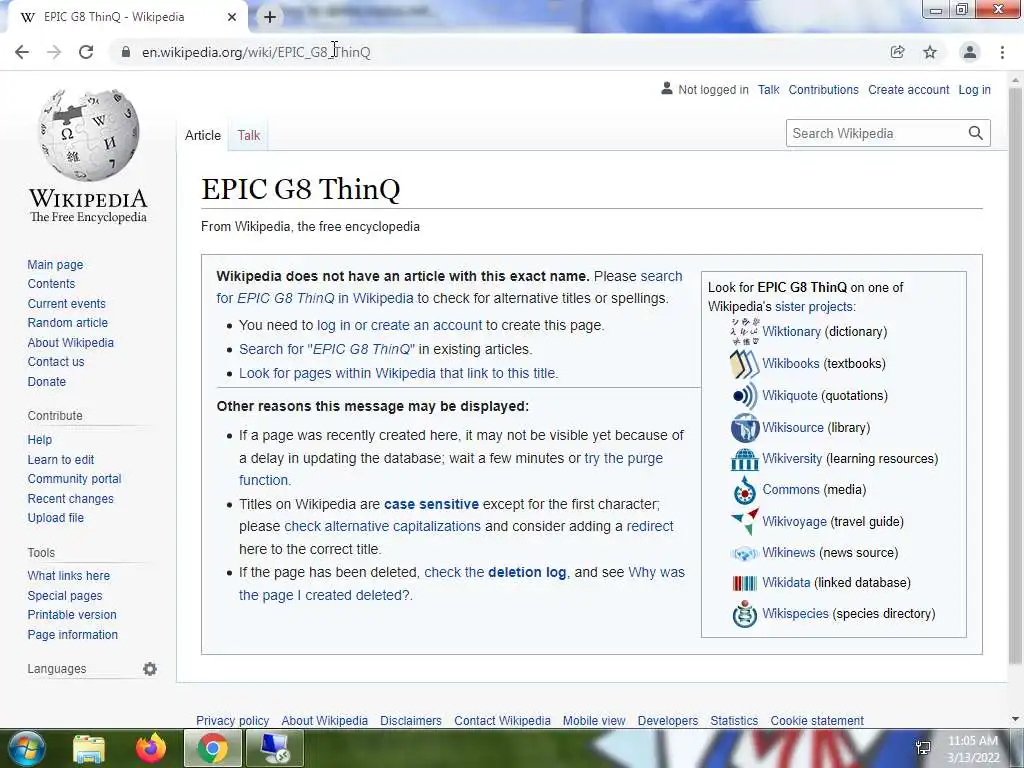Screen dimensions: 1024x768
Task: Reload the Wikipedia page
Action: (86, 52)
